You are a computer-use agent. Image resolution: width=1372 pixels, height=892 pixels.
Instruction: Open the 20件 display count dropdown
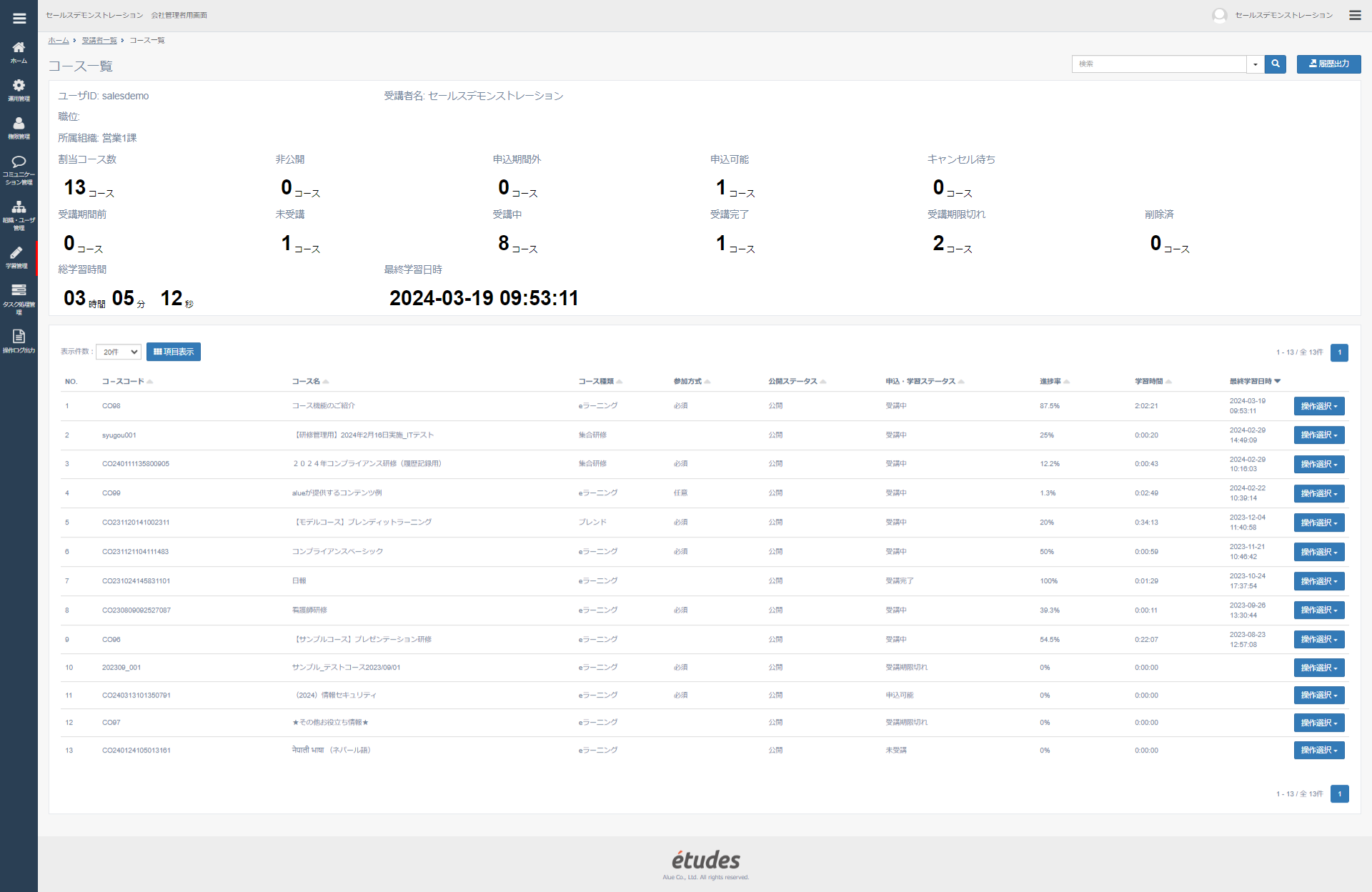[119, 352]
